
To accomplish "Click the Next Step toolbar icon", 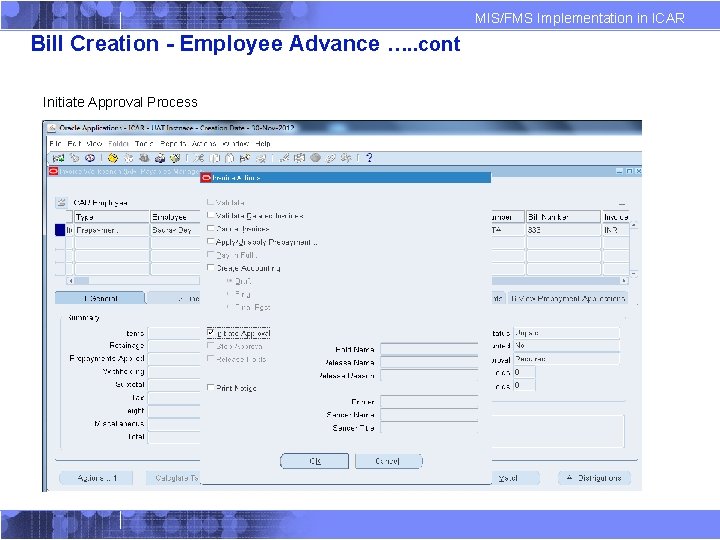I will [x=129, y=158].
